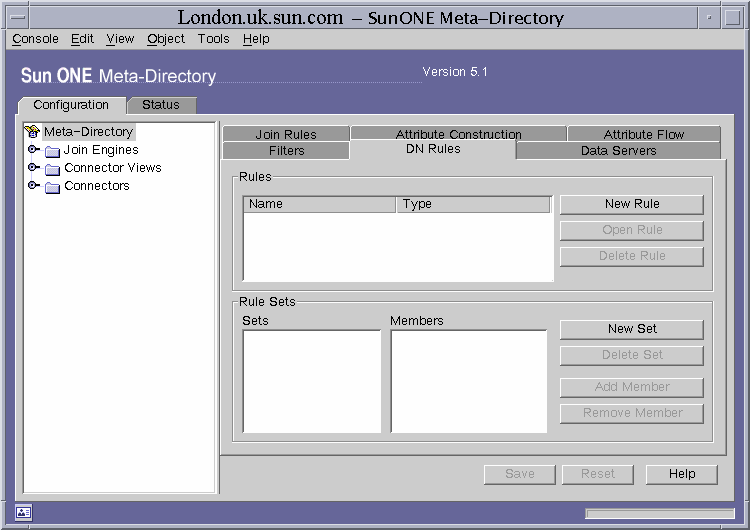Minimize the Meta-Directory window
The image size is (750, 530).
tap(709, 18)
